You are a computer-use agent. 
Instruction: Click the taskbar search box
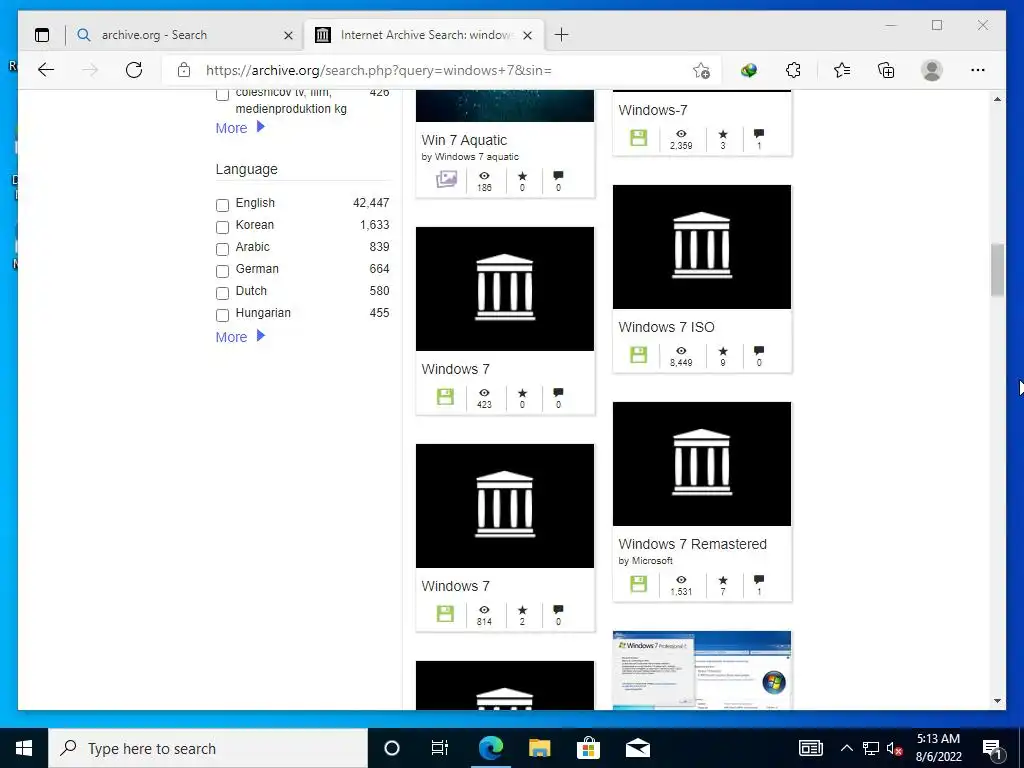(x=208, y=748)
